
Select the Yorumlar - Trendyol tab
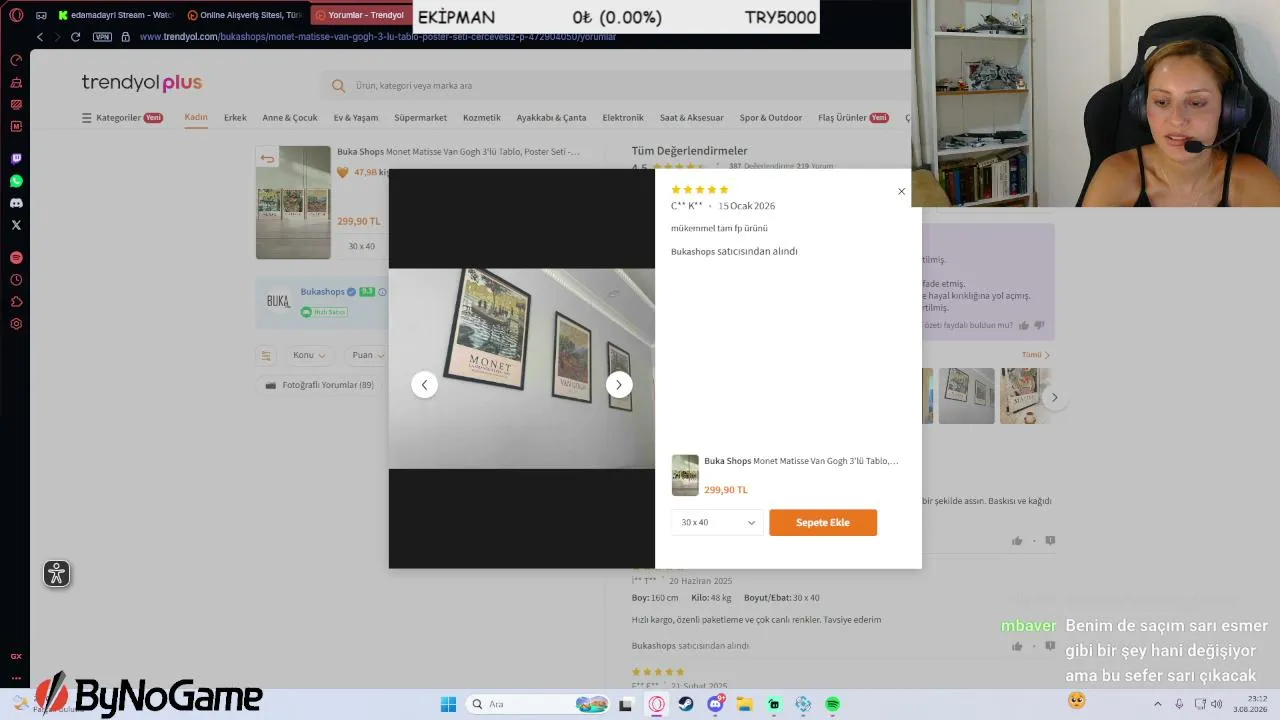coord(360,15)
